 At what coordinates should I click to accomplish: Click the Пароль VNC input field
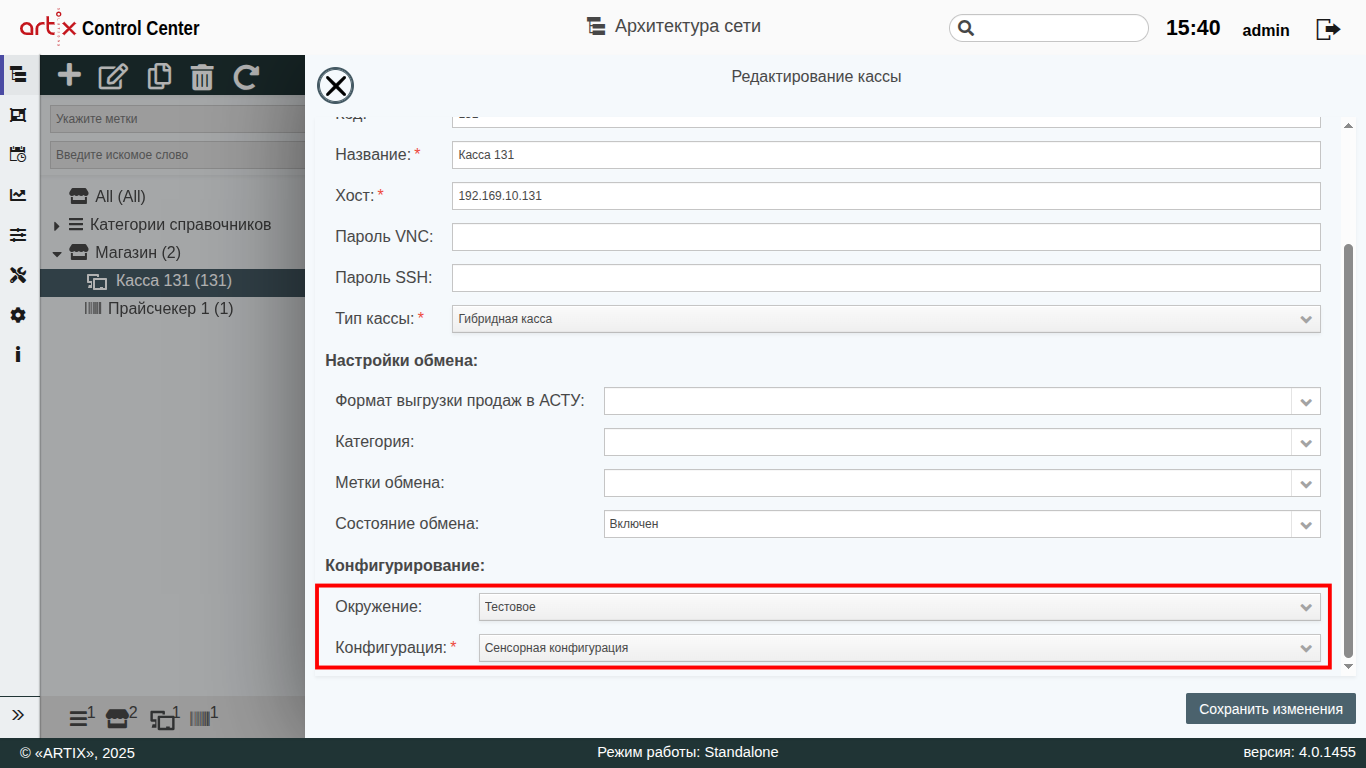coord(886,237)
